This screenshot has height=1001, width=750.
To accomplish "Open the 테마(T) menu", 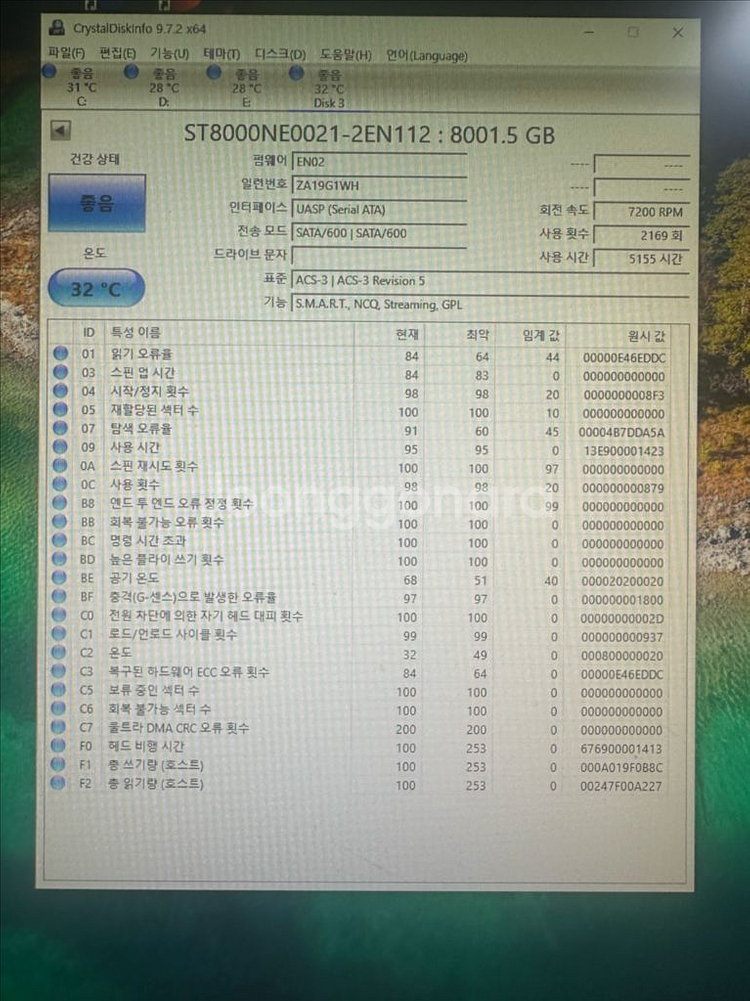I will pos(221,54).
